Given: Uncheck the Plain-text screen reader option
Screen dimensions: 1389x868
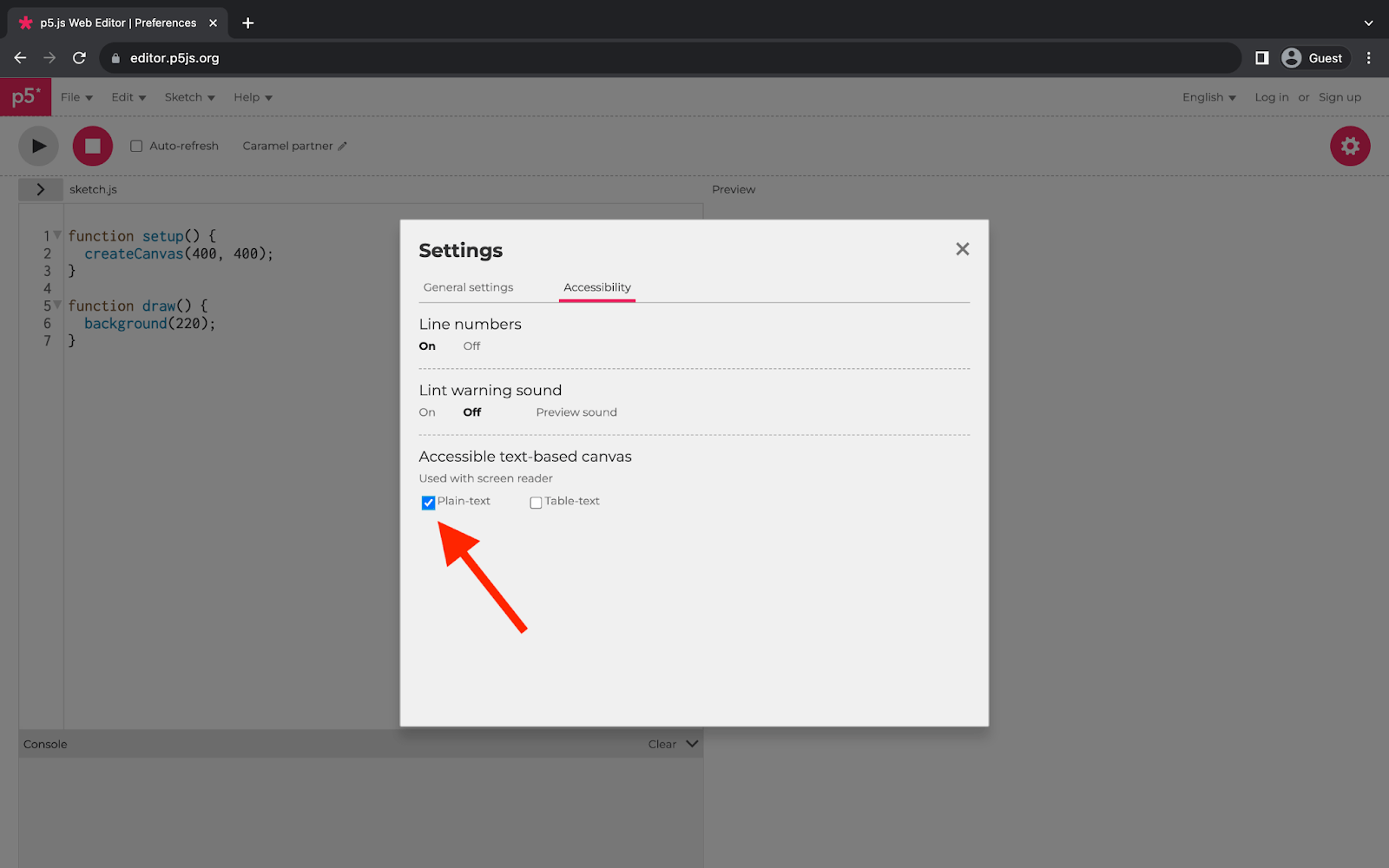Looking at the screenshot, I should (x=427, y=503).
